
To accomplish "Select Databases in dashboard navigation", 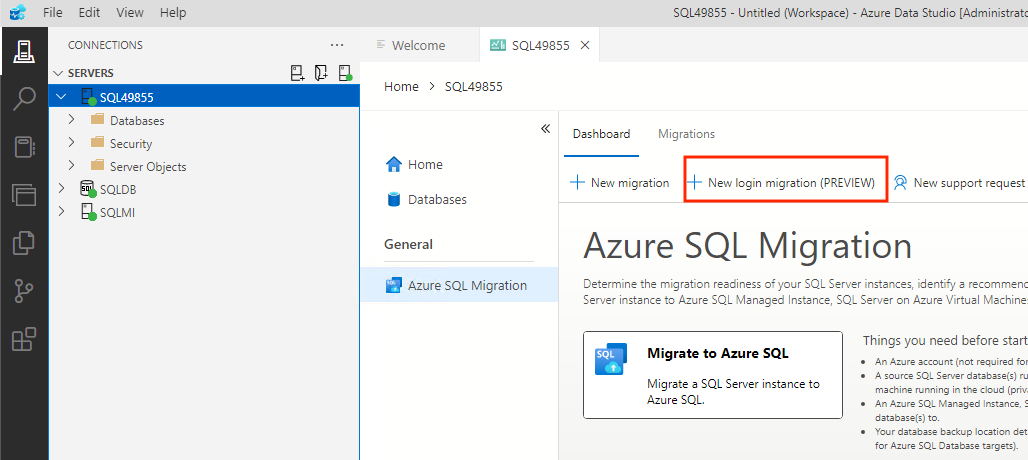I will tap(460, 199).
